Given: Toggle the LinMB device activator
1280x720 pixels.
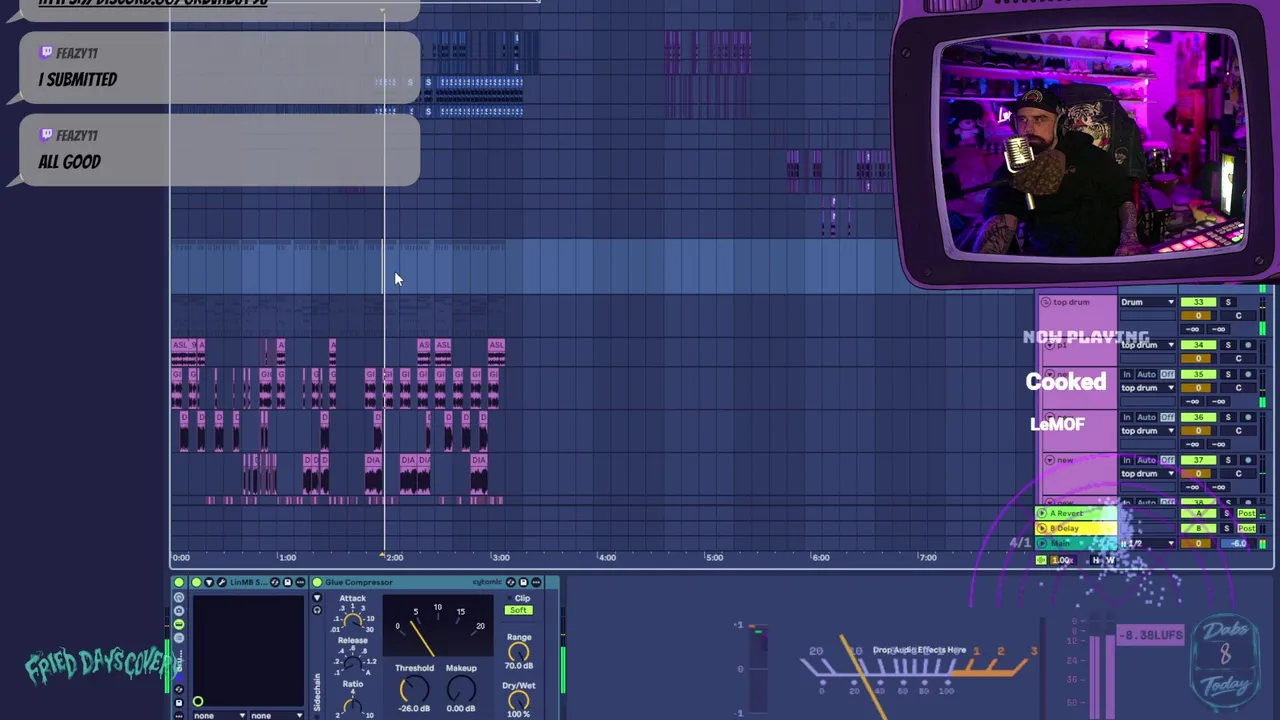Looking at the screenshot, I should pyautogui.click(x=197, y=582).
